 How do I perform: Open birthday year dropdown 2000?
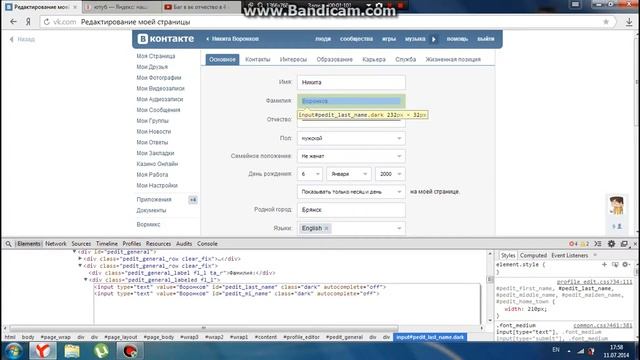pyautogui.click(x=390, y=174)
